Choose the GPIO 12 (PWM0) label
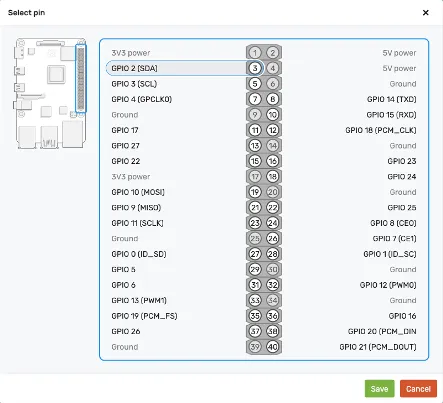The height and width of the screenshot is (403, 443). coord(388,285)
